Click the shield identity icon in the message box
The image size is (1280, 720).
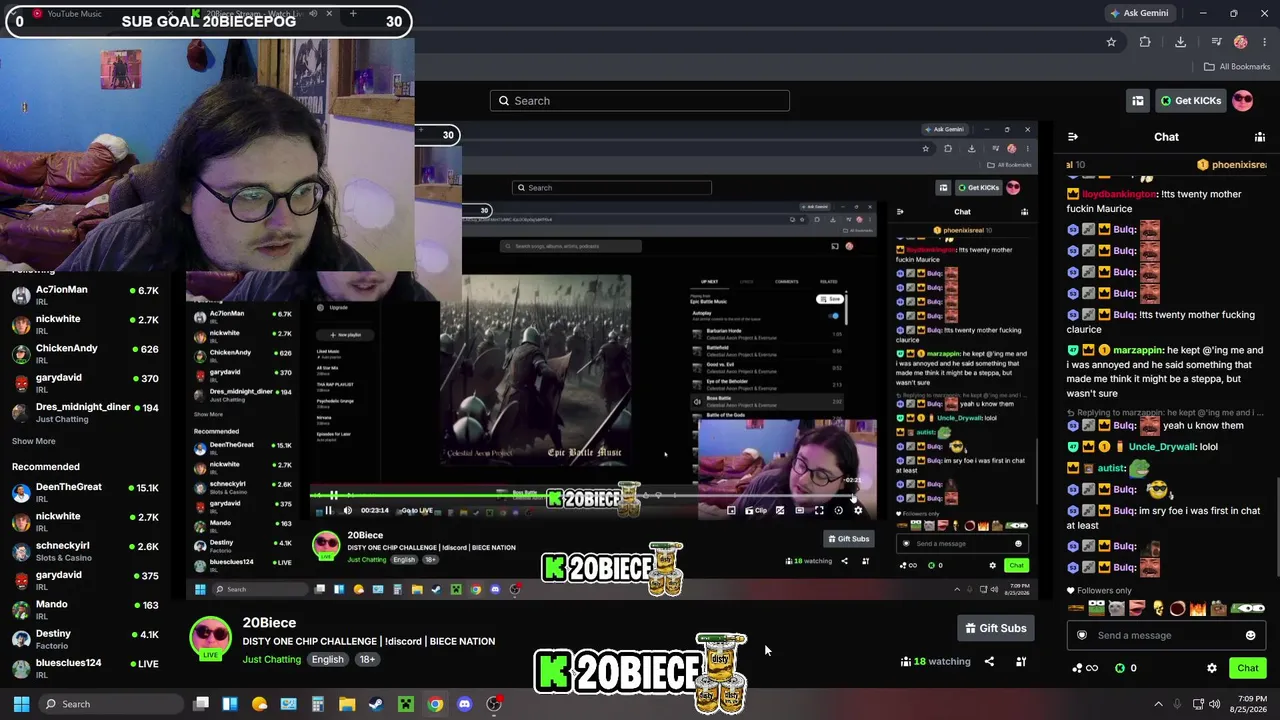click(x=1081, y=635)
